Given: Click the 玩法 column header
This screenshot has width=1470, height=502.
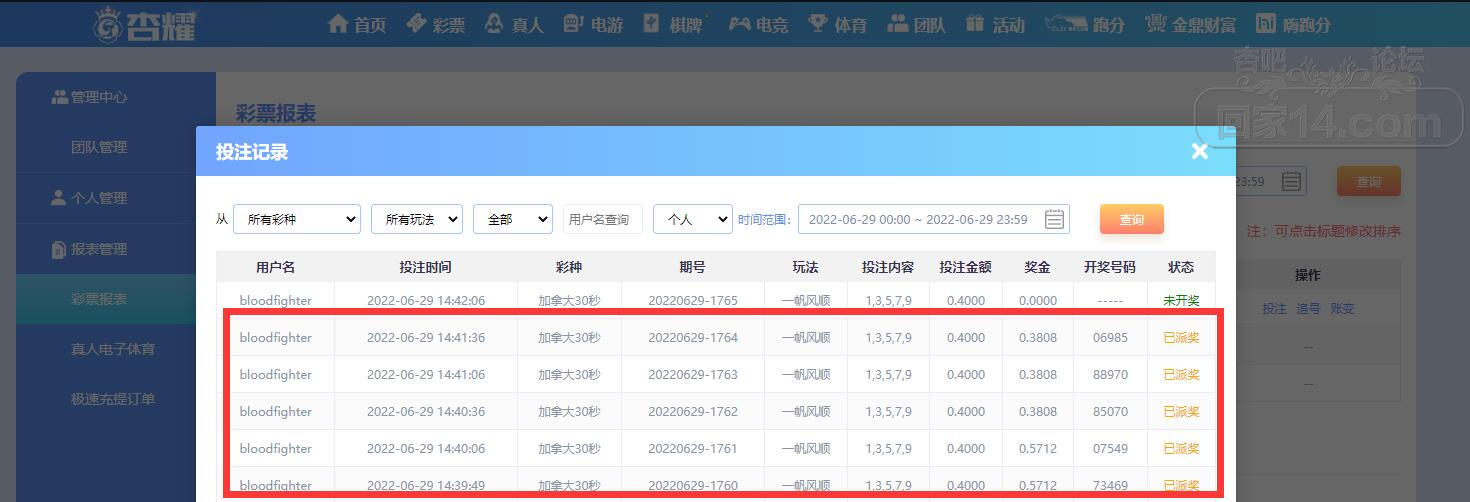Looking at the screenshot, I should pos(805,267).
